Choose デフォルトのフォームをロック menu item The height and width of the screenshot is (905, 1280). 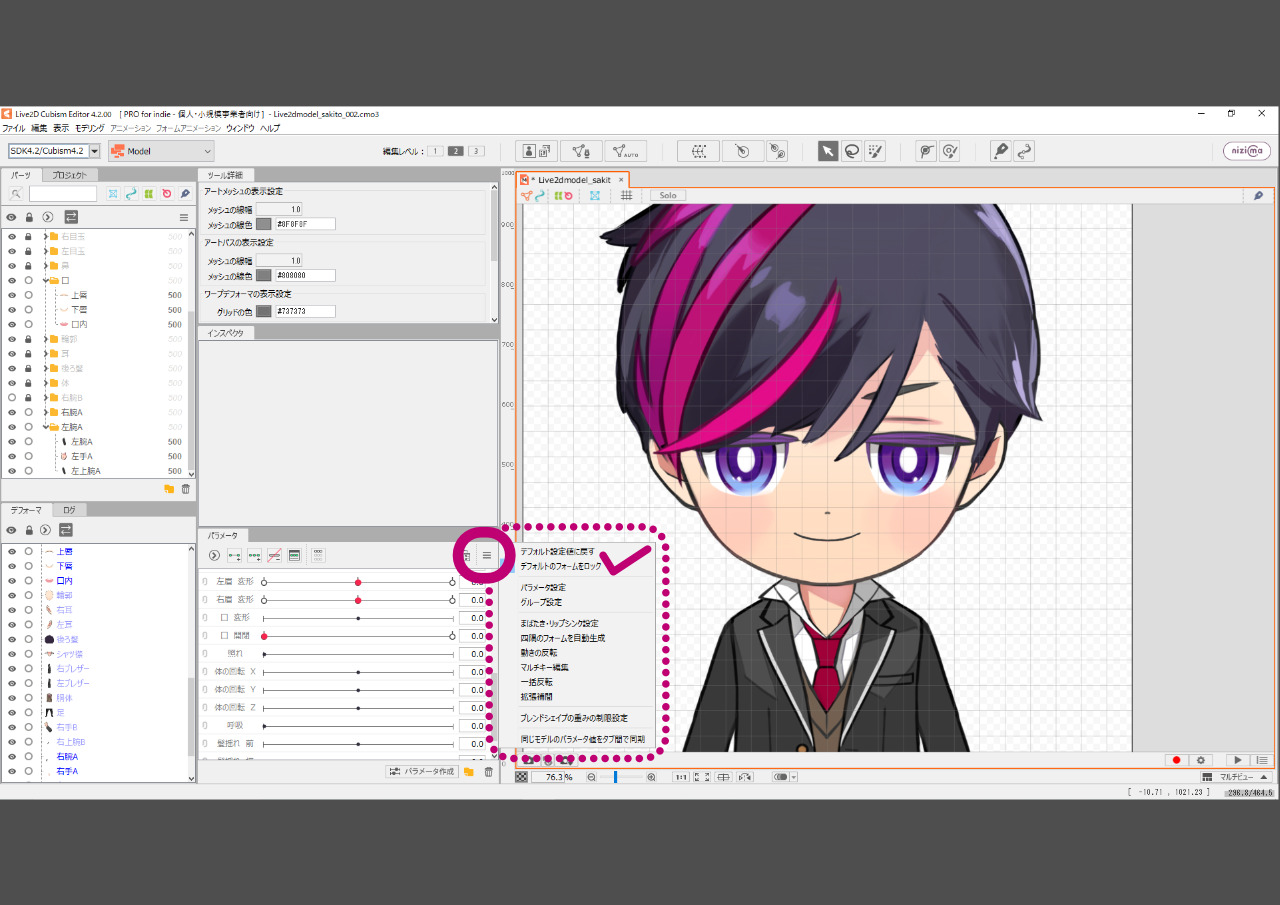pyautogui.click(x=561, y=566)
